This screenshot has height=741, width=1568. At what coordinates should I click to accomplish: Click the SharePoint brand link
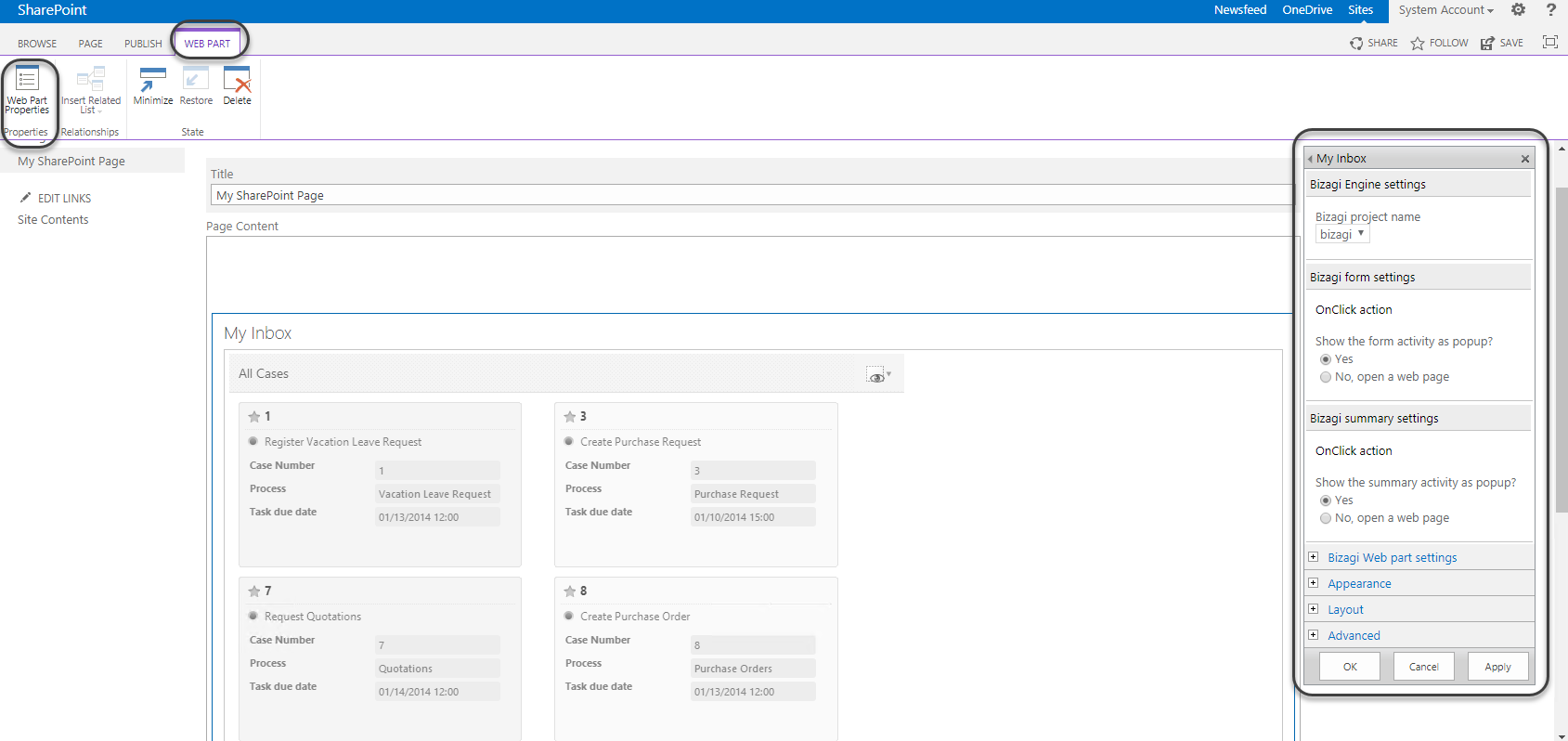click(52, 10)
